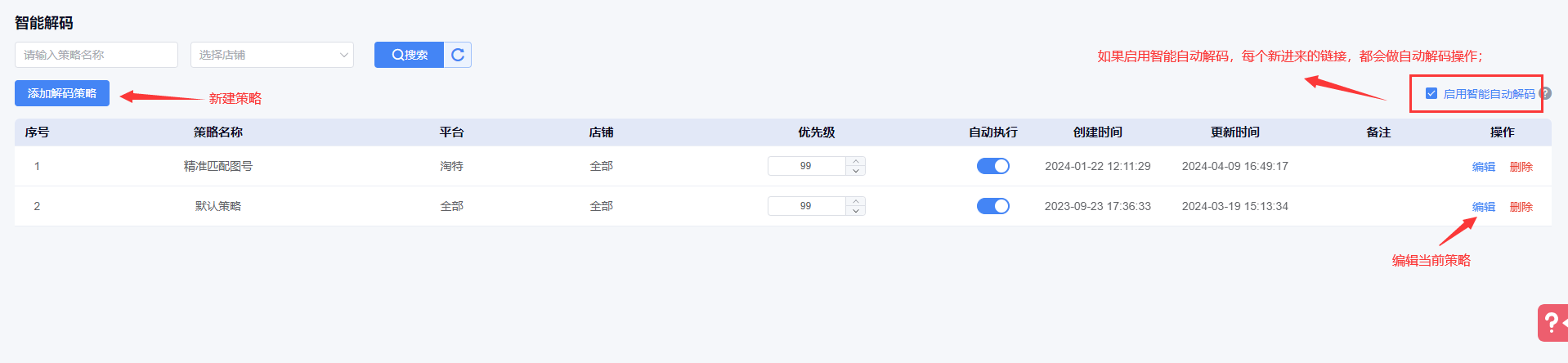Increase priority for 默认策略 row
Screen dimensions: 1568x363
pyautogui.click(x=856, y=201)
